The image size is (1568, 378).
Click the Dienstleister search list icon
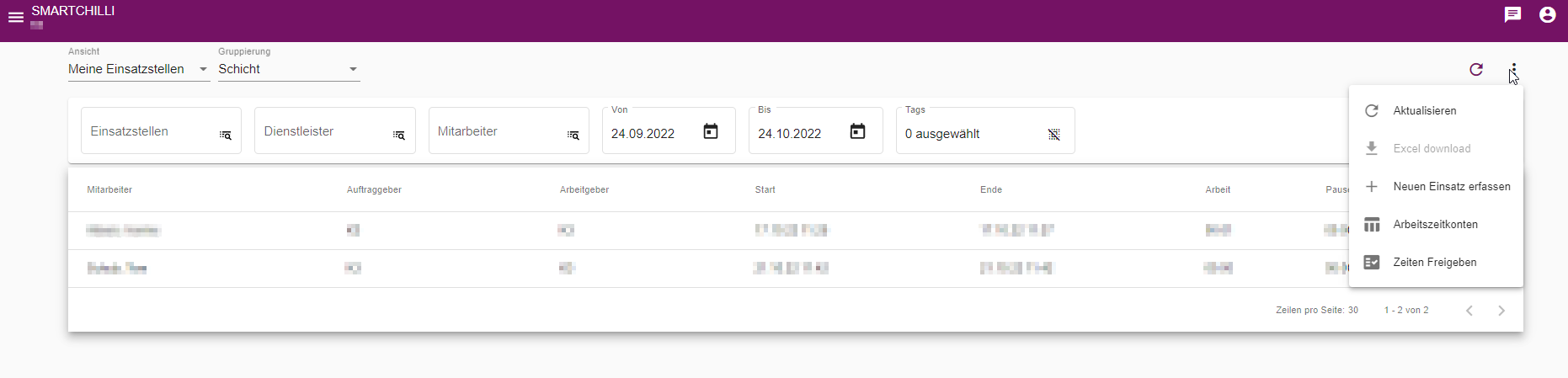pos(399,135)
